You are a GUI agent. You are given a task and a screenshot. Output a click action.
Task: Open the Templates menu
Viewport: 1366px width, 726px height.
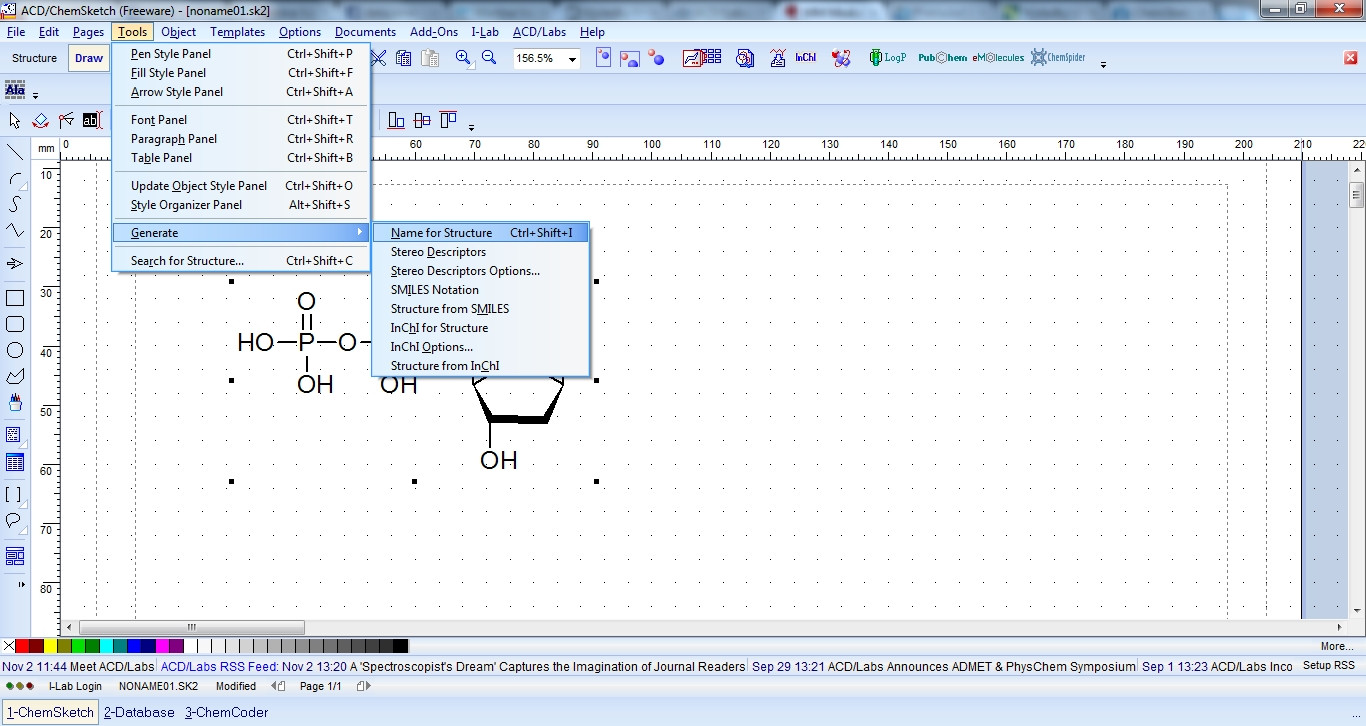click(238, 32)
